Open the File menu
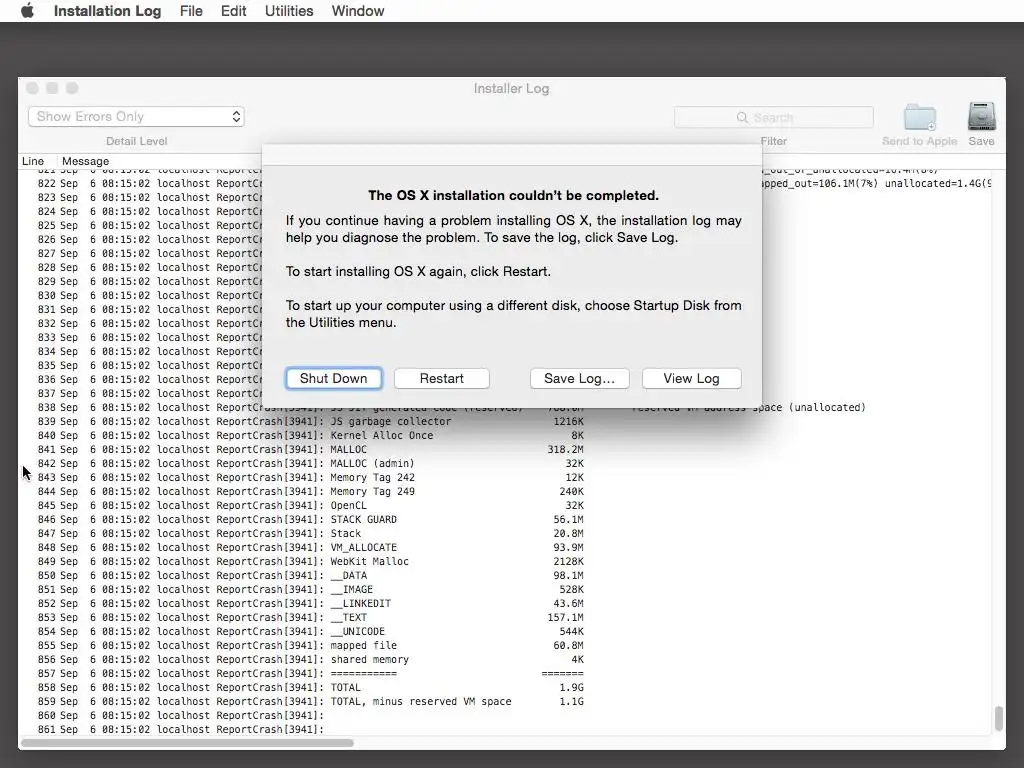1024x768 pixels. point(191,11)
